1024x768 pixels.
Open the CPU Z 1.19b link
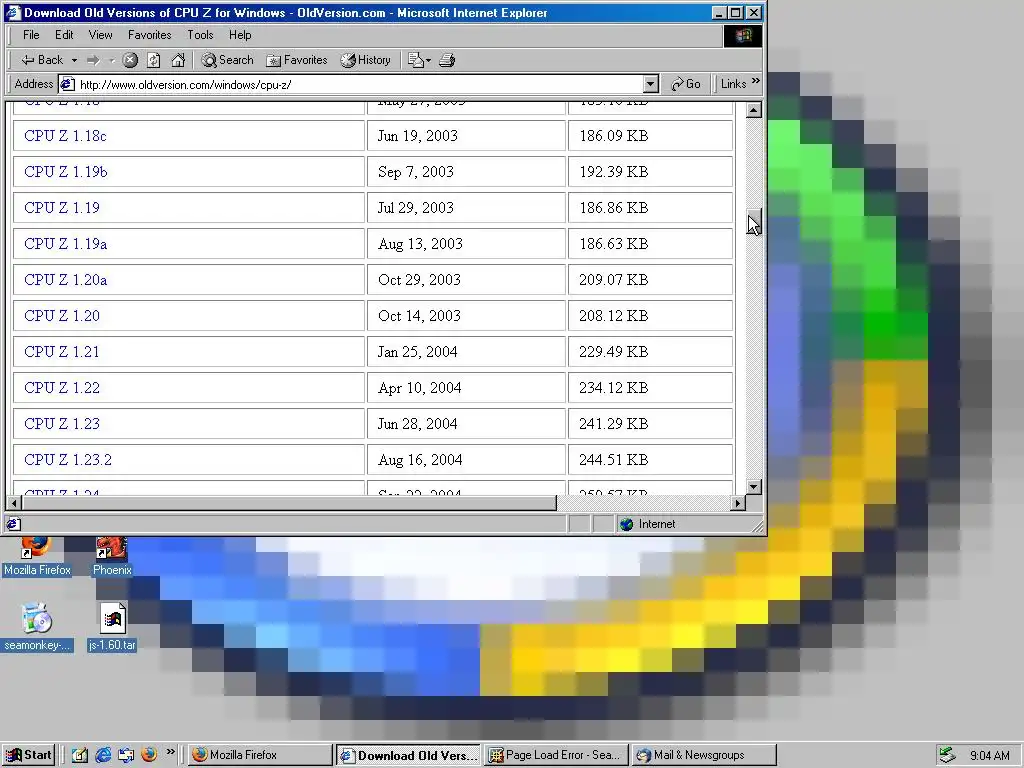tap(65, 172)
